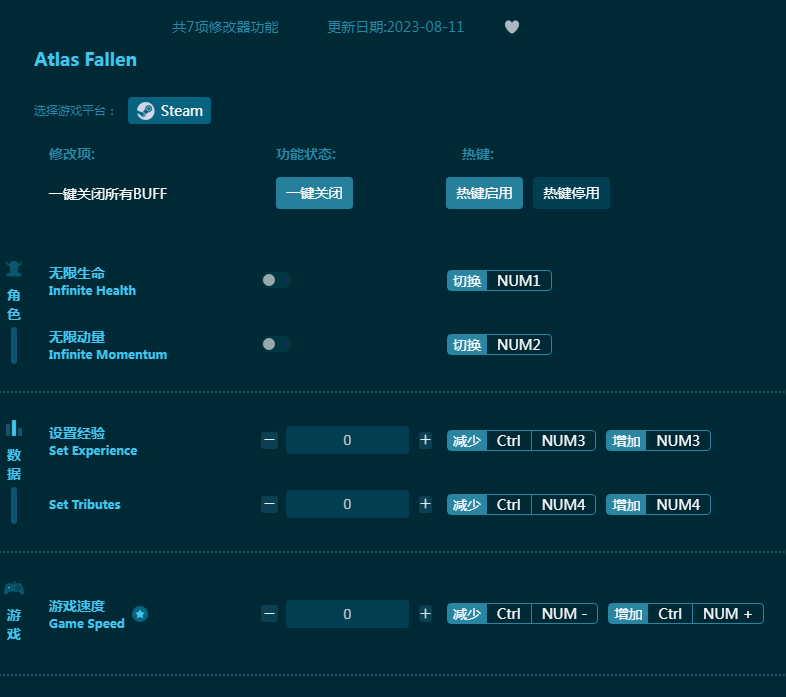This screenshot has height=697, width=786.
Task: Click the heart favorite icon
Action: pyautogui.click(x=511, y=27)
